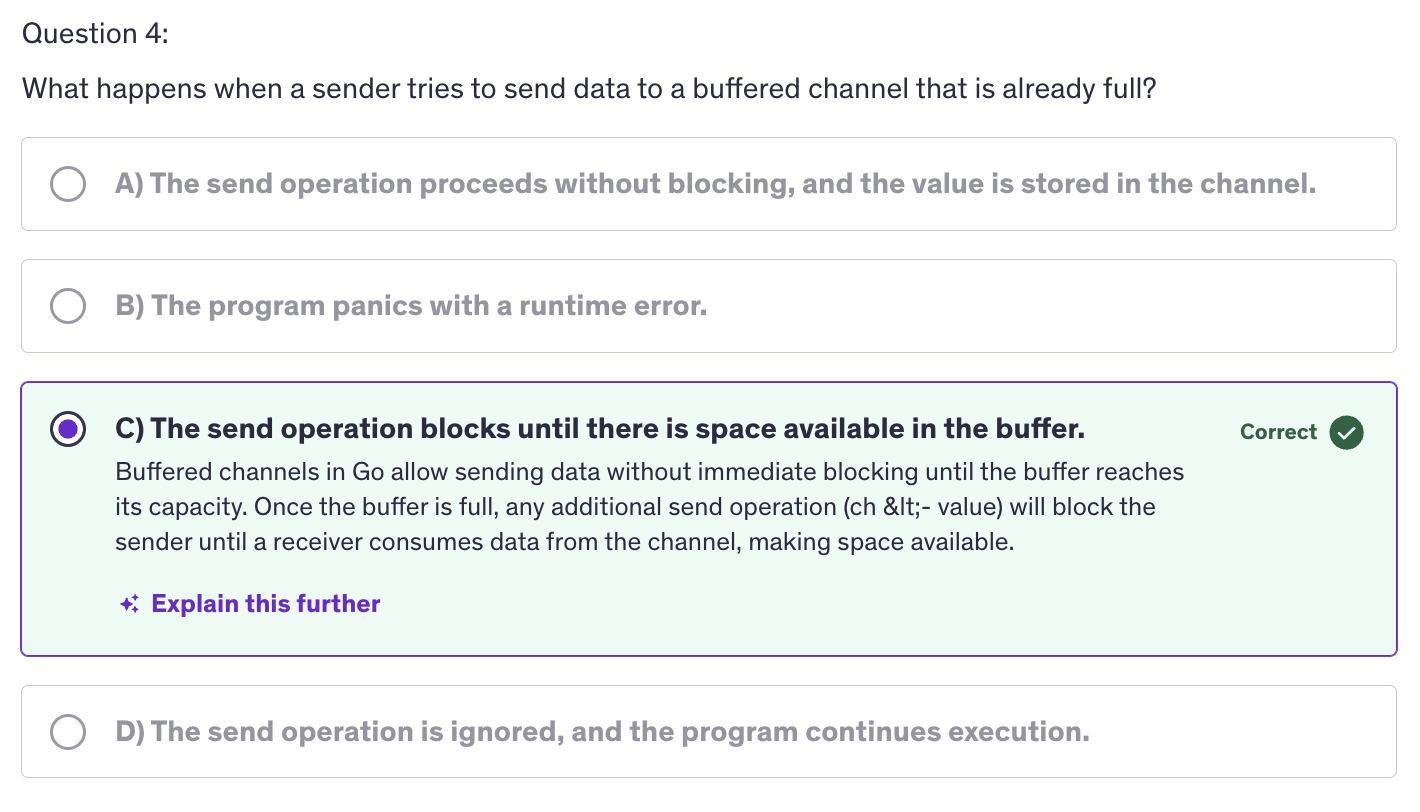1420x812 pixels.
Task: Click answer text "The send operation blocks until"
Action: click(600, 429)
